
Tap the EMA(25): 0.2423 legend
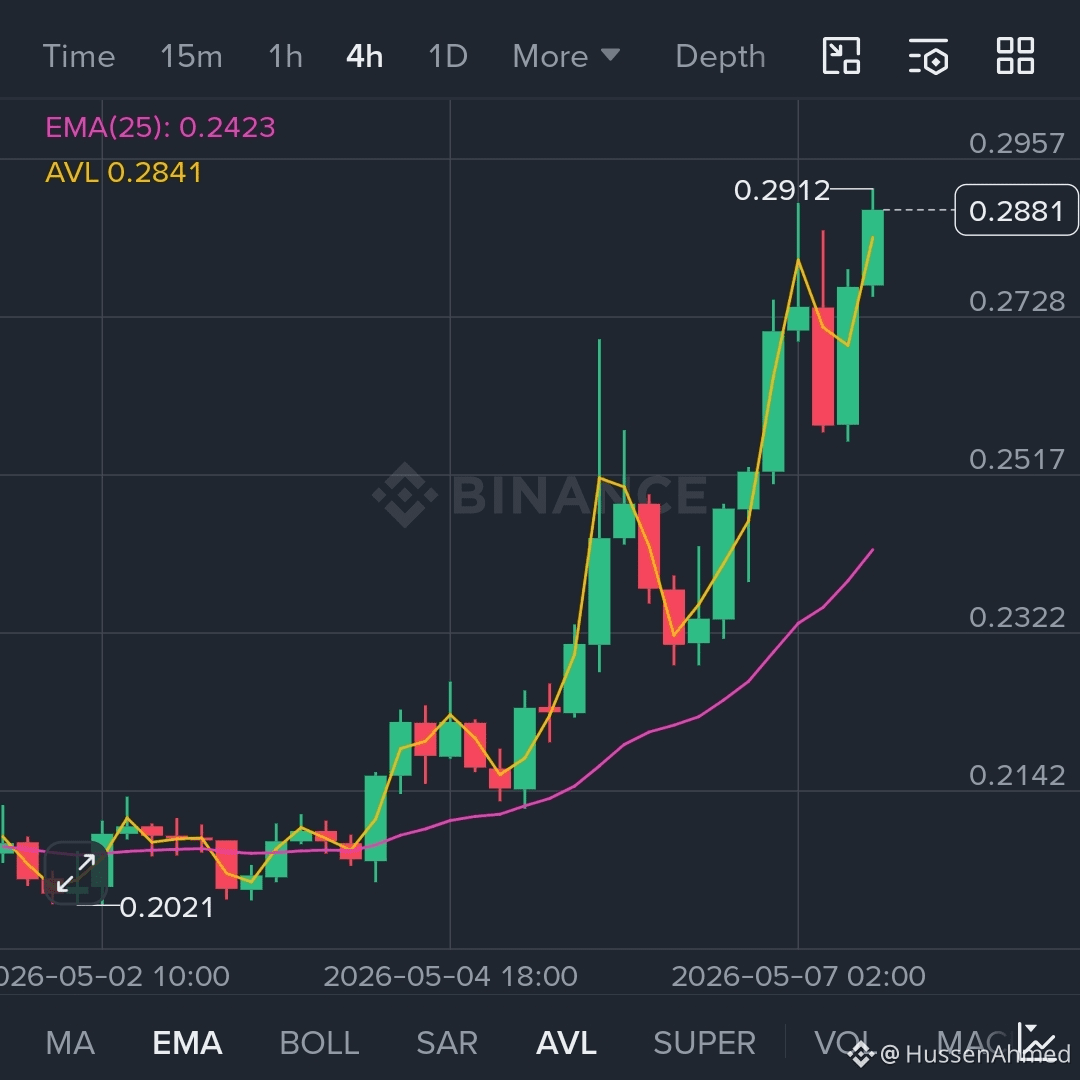(x=160, y=127)
